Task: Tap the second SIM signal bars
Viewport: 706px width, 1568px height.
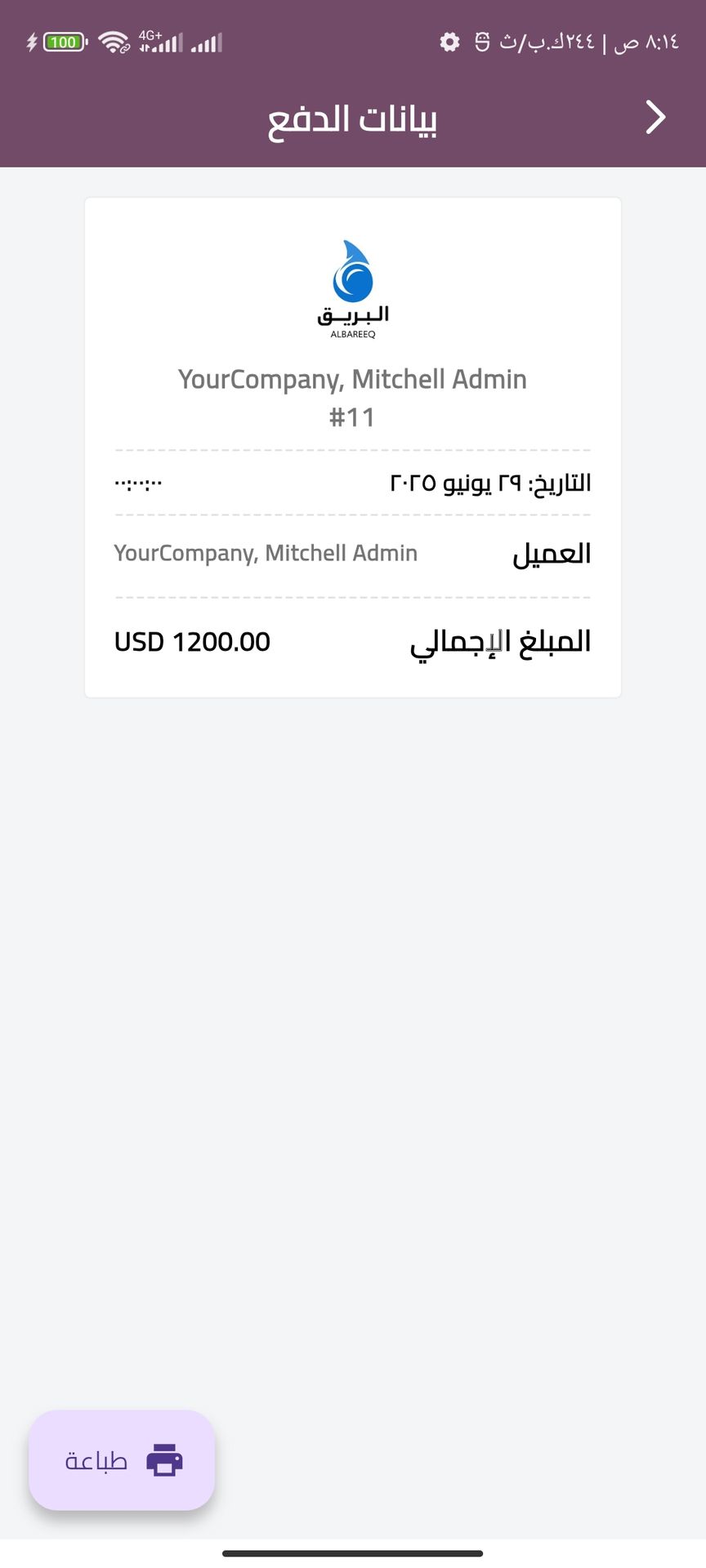Action: point(207,42)
